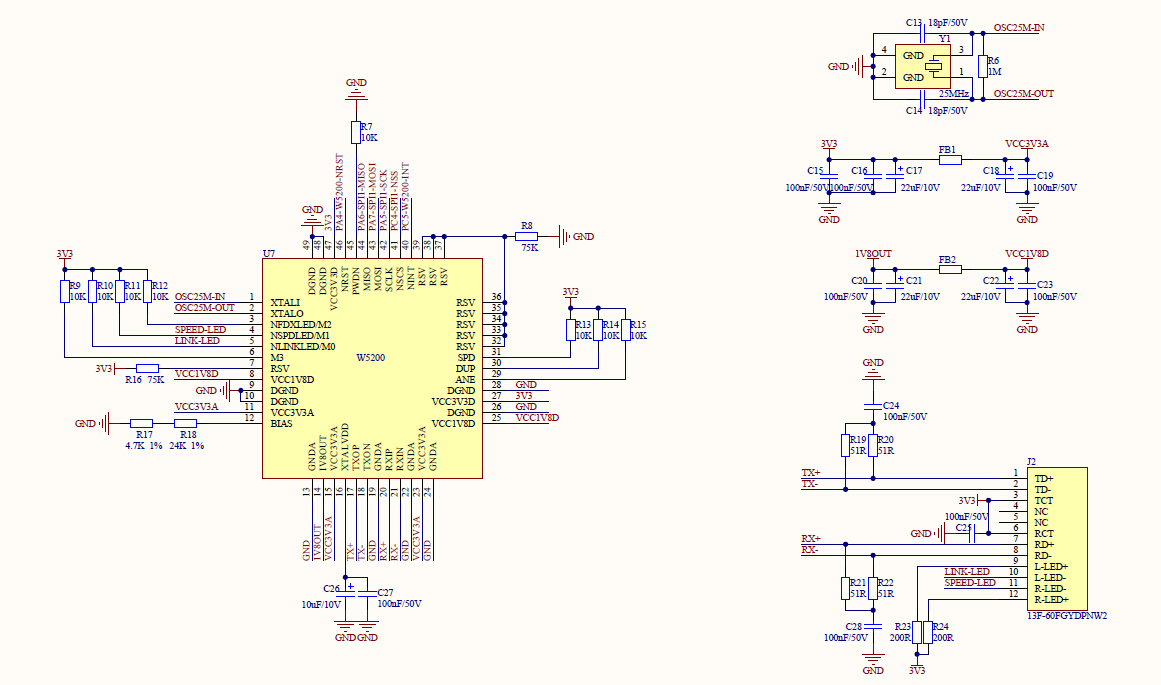Click resistor R15 10K symbol

pos(626,330)
